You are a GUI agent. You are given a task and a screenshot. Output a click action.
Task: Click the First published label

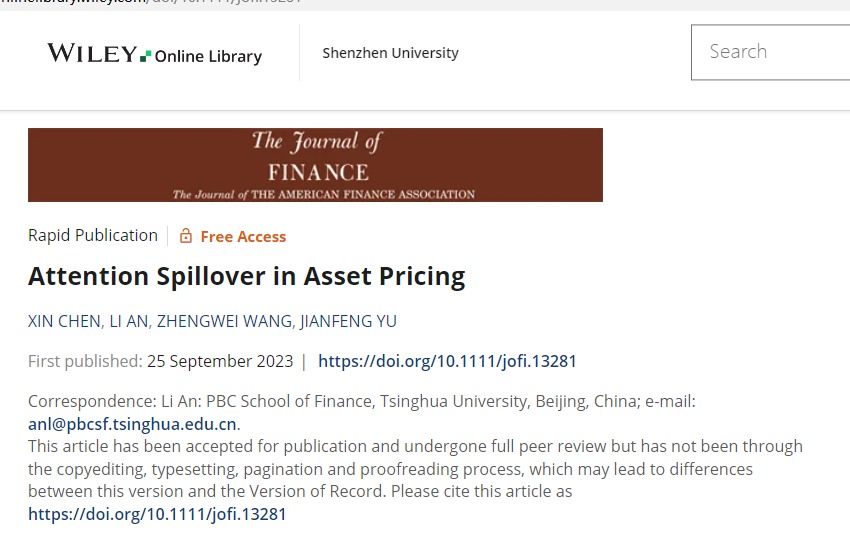(84, 361)
